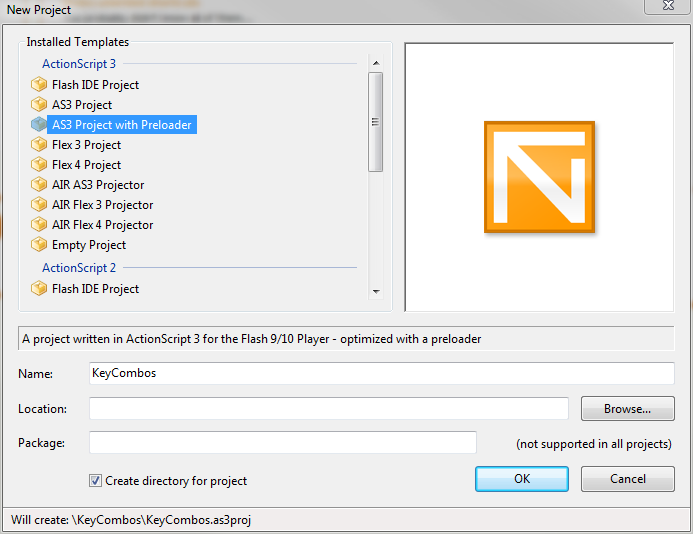The image size is (693, 534).
Task: Click the box icon beside Empty Project
Action: pos(39,244)
